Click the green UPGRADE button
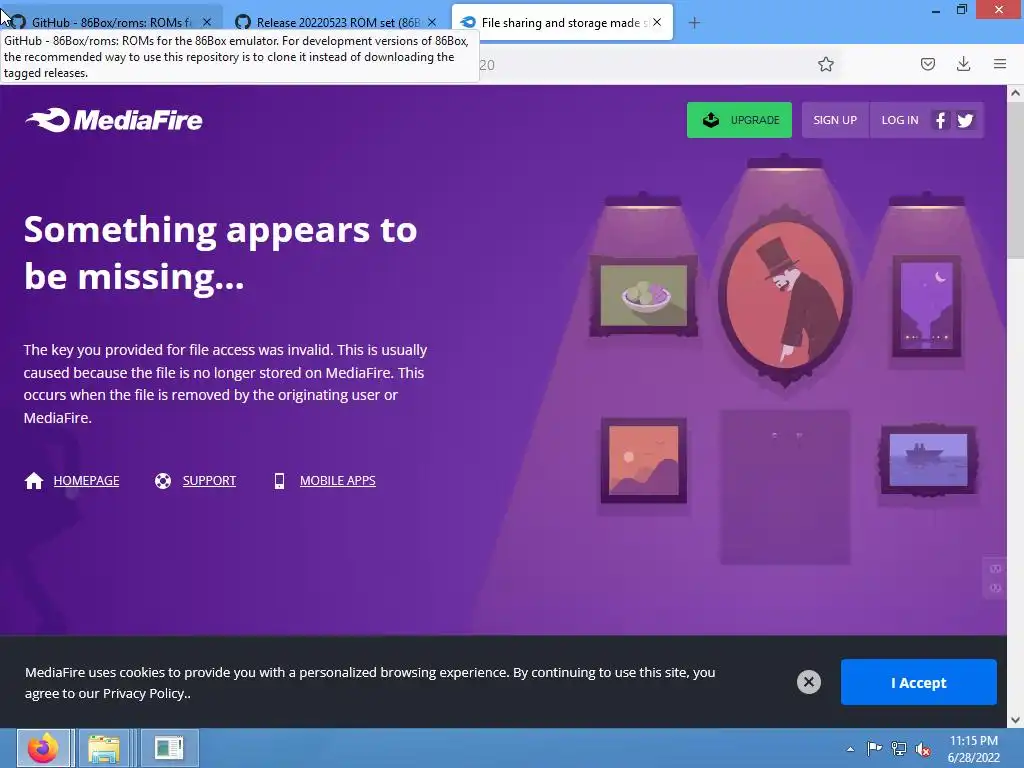Screen dimensions: 1024x768 tap(739, 120)
